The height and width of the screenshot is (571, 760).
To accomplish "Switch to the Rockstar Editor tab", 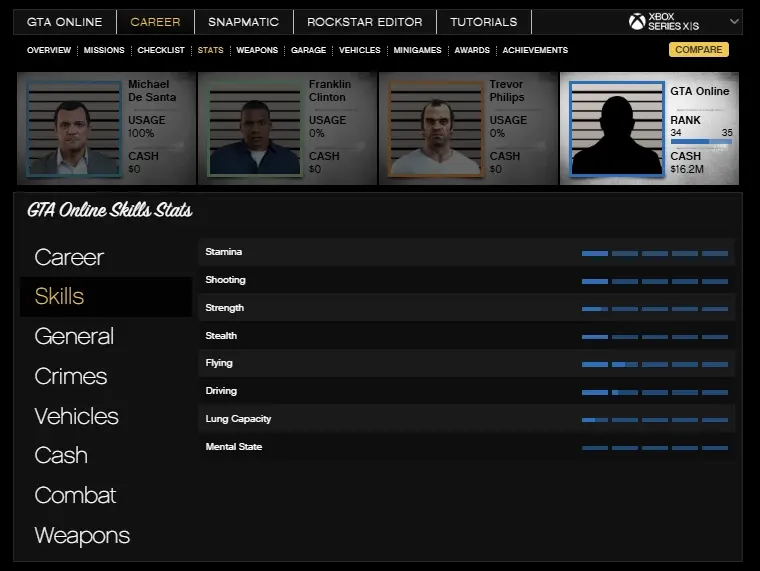I will point(364,22).
